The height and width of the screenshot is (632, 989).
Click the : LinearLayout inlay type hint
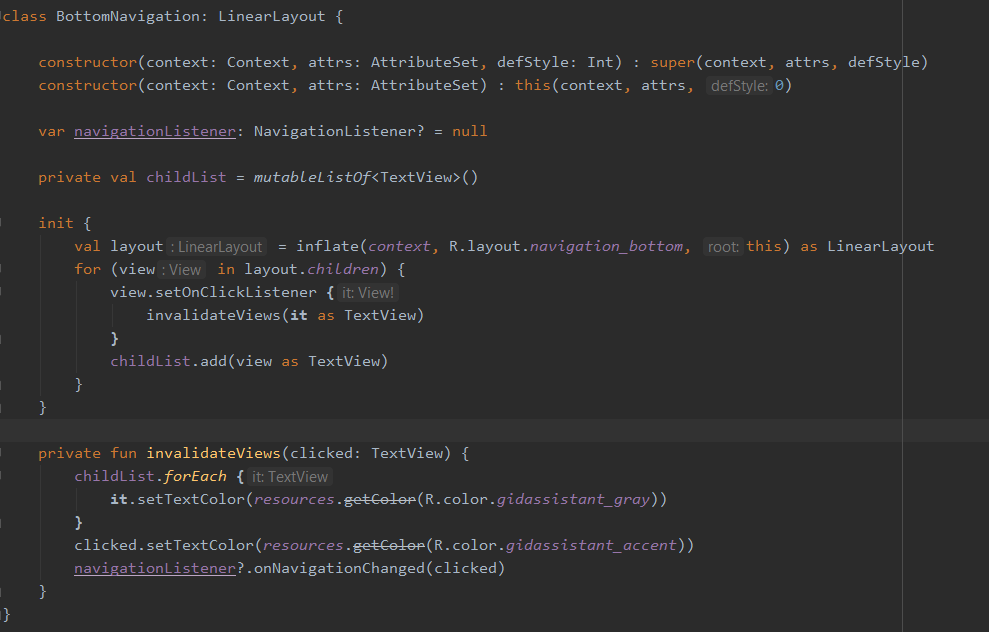point(216,247)
